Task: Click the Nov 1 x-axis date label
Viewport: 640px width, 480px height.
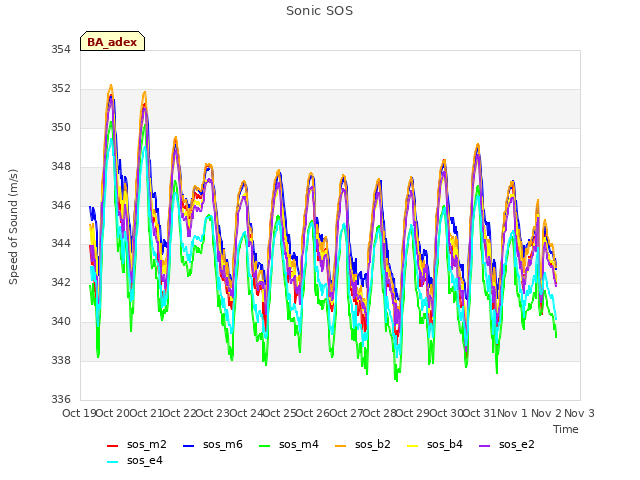Action: pyautogui.click(x=513, y=413)
